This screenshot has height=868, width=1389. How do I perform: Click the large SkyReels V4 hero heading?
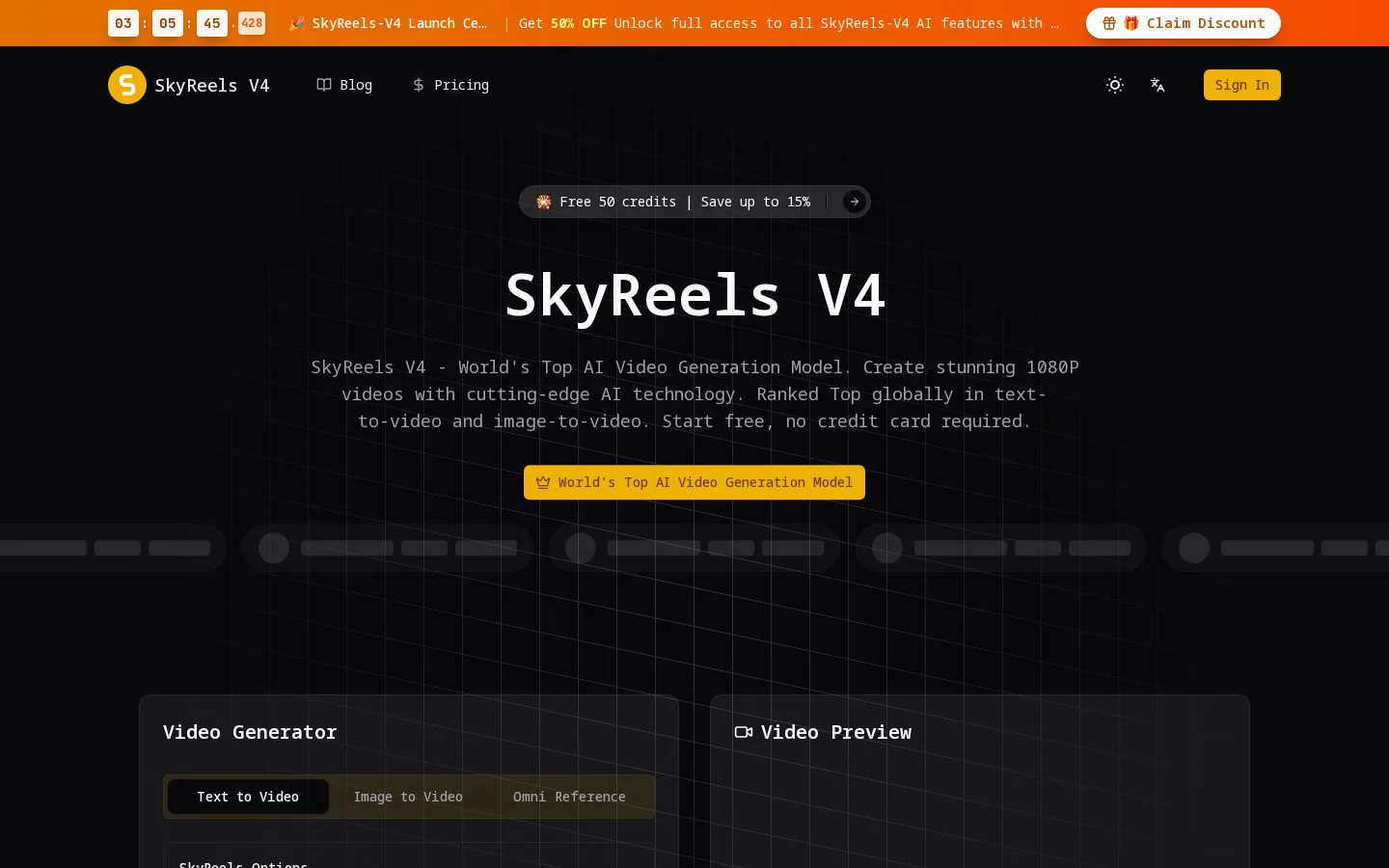coord(694,295)
